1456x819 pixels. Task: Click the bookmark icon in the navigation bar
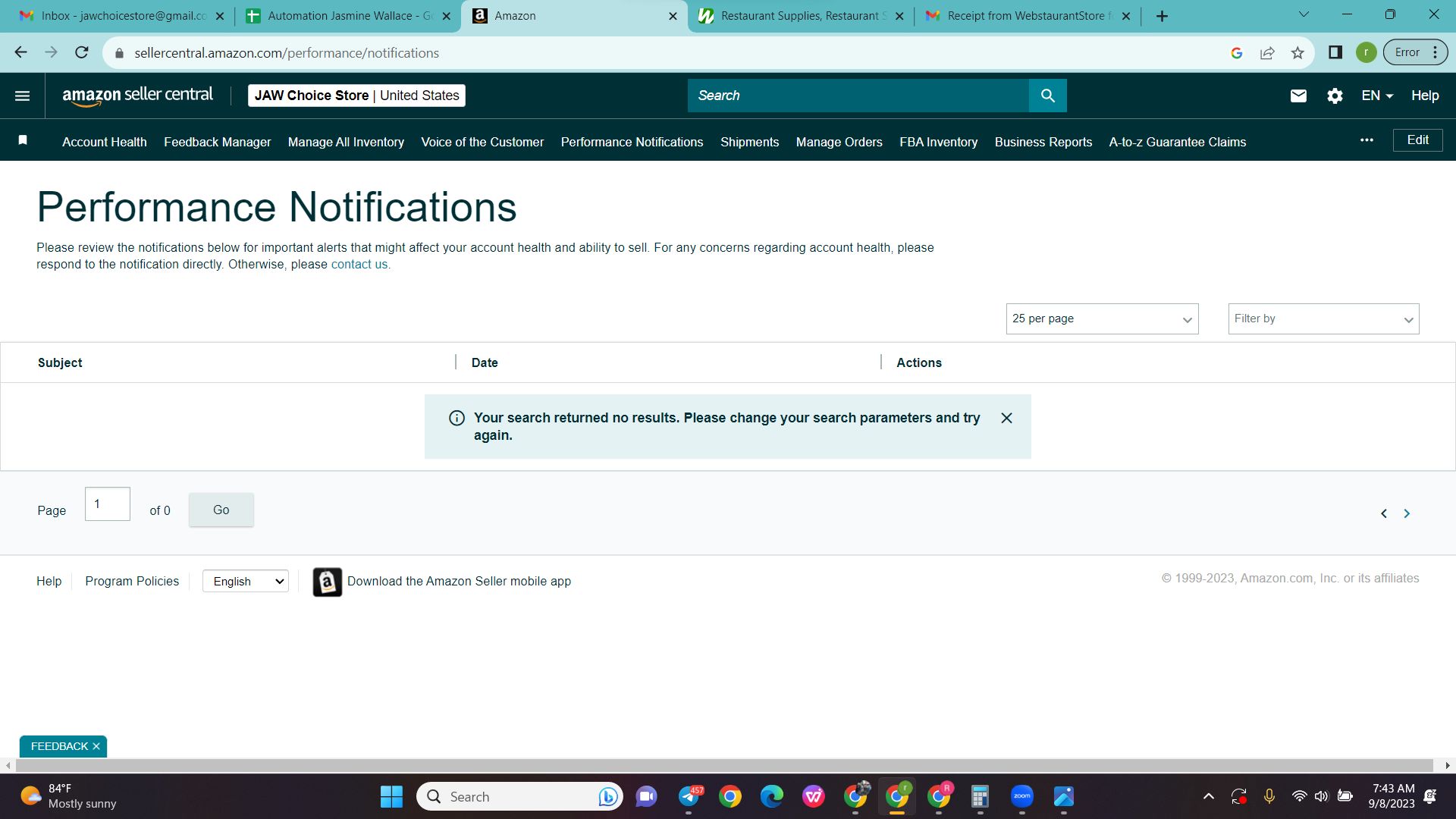click(x=23, y=140)
